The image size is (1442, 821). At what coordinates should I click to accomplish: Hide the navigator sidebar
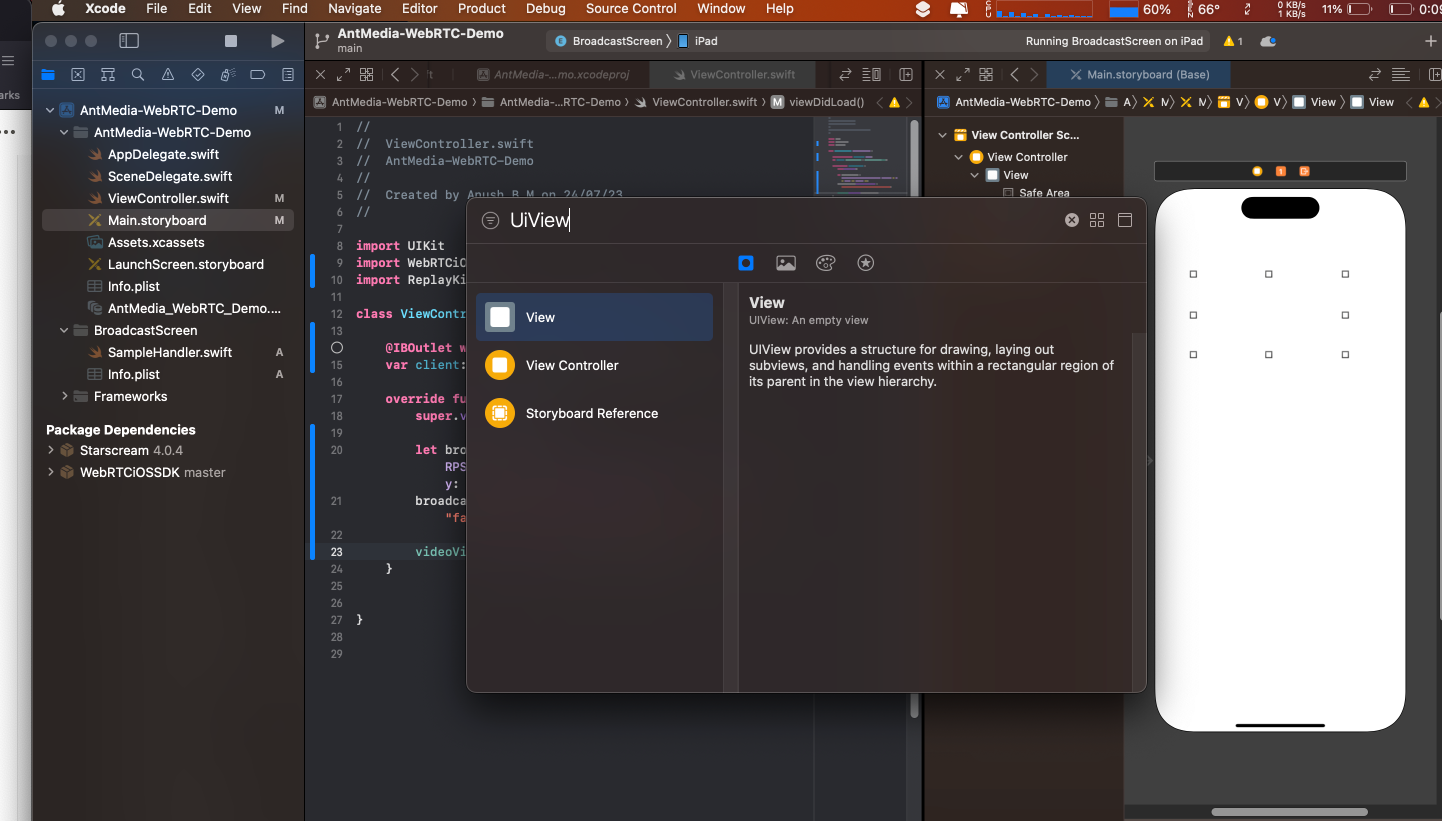coord(129,41)
